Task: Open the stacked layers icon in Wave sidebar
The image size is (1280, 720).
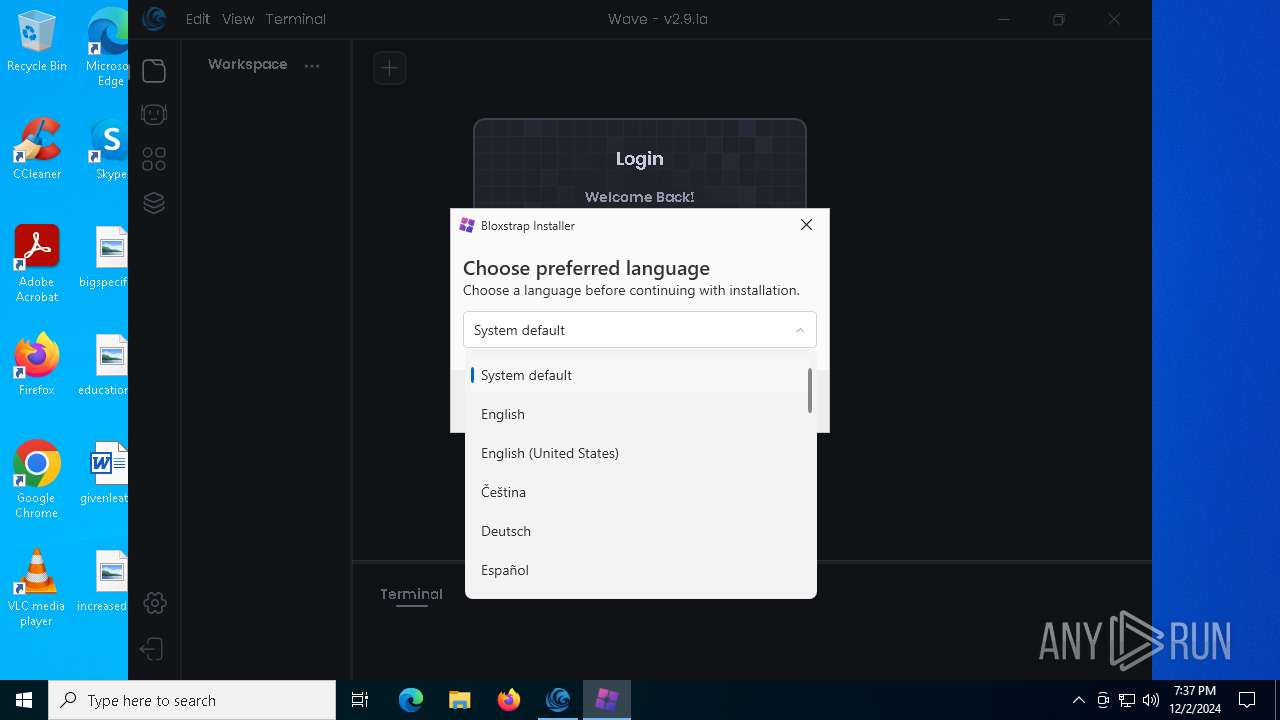Action: [x=154, y=203]
